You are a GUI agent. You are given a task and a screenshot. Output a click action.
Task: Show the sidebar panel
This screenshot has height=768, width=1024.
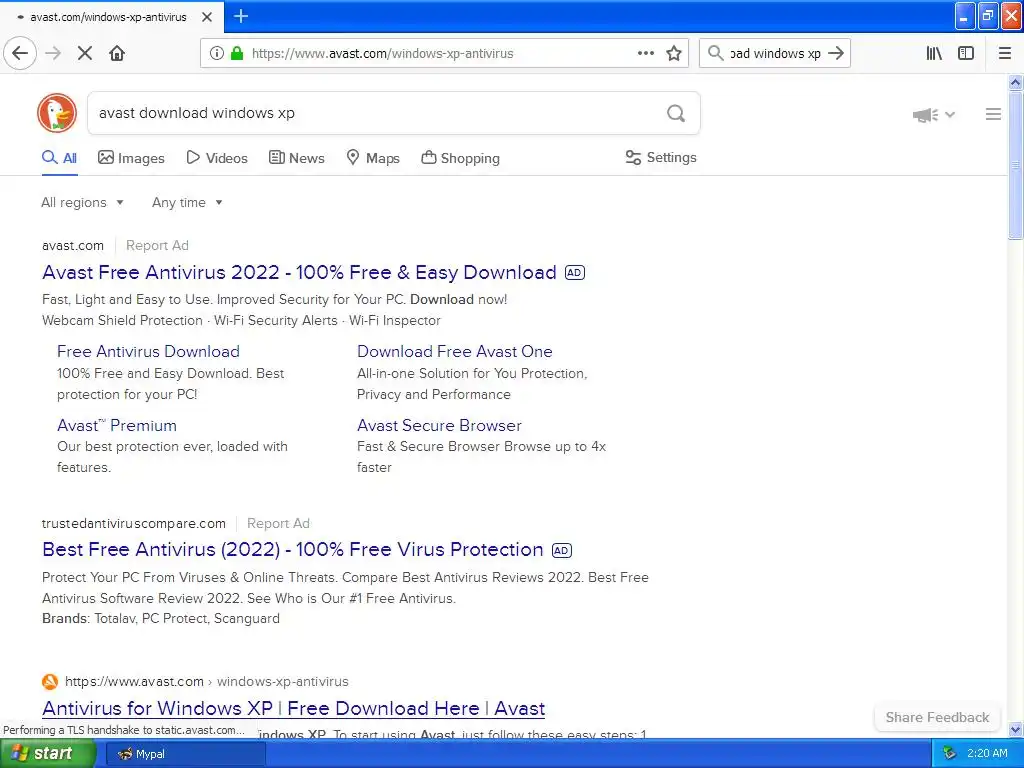(x=966, y=53)
